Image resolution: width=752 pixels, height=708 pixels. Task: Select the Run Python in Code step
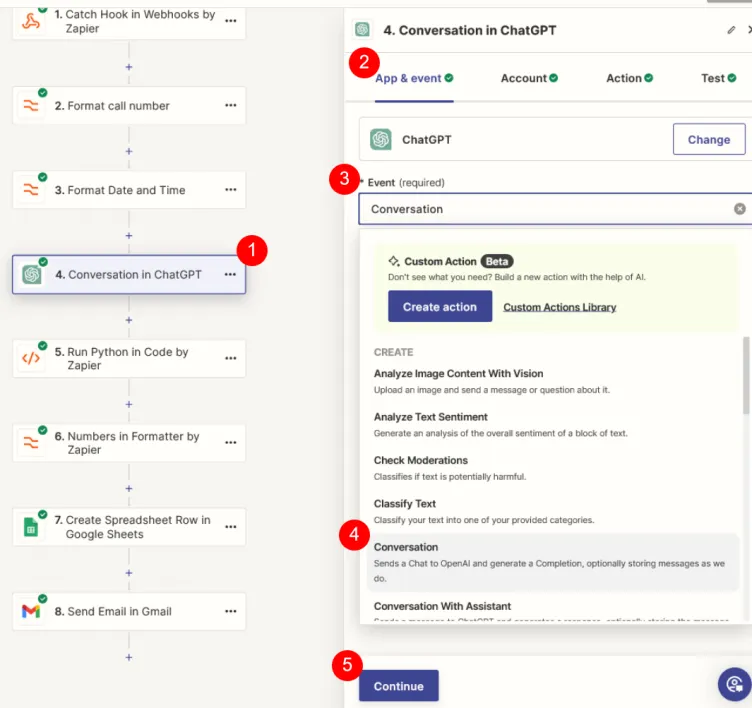[x=129, y=358]
